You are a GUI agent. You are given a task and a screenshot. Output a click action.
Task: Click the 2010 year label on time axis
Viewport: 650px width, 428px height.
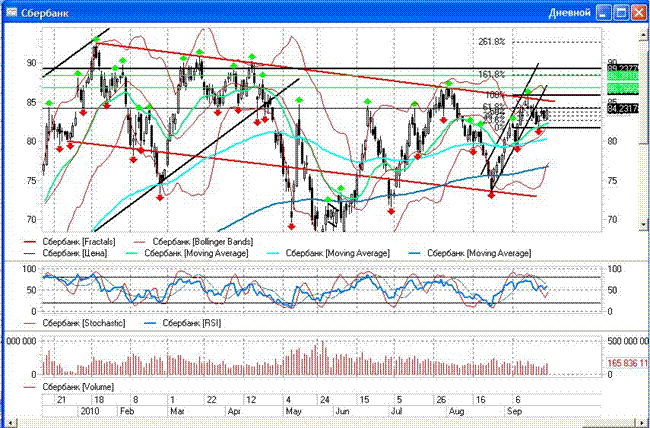click(x=92, y=411)
